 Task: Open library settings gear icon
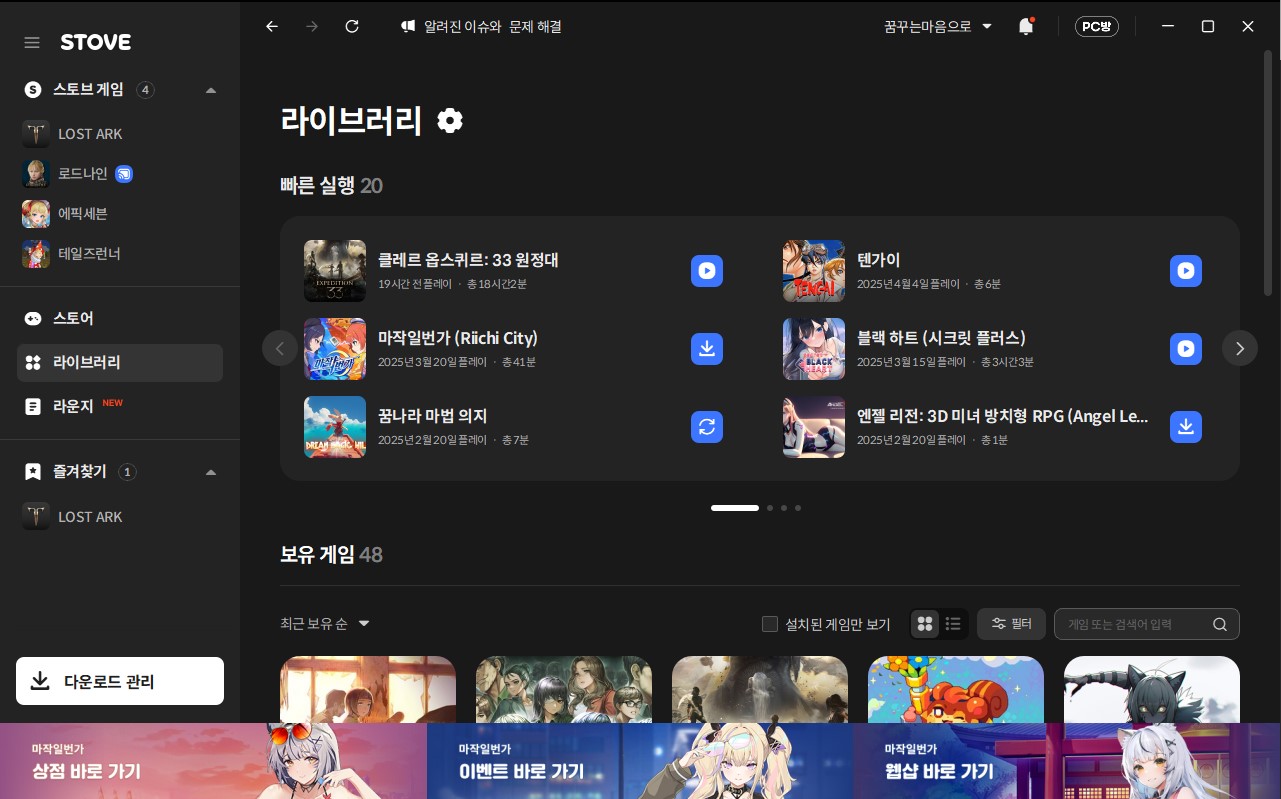[450, 121]
